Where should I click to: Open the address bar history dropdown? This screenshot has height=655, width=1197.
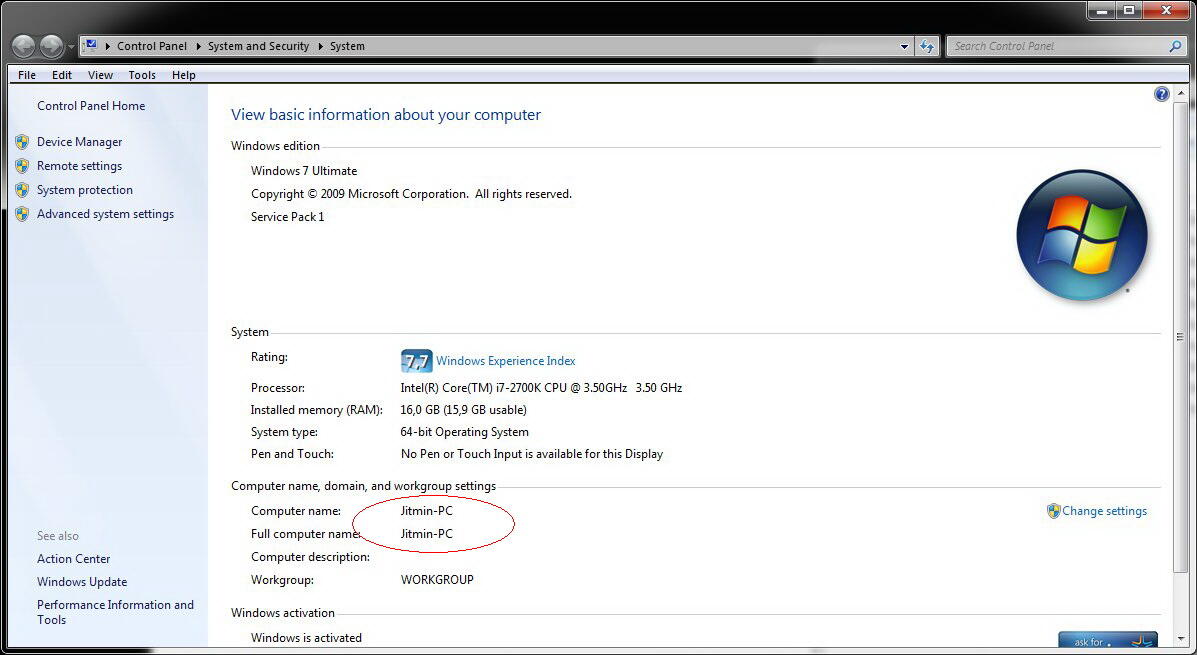coord(905,47)
